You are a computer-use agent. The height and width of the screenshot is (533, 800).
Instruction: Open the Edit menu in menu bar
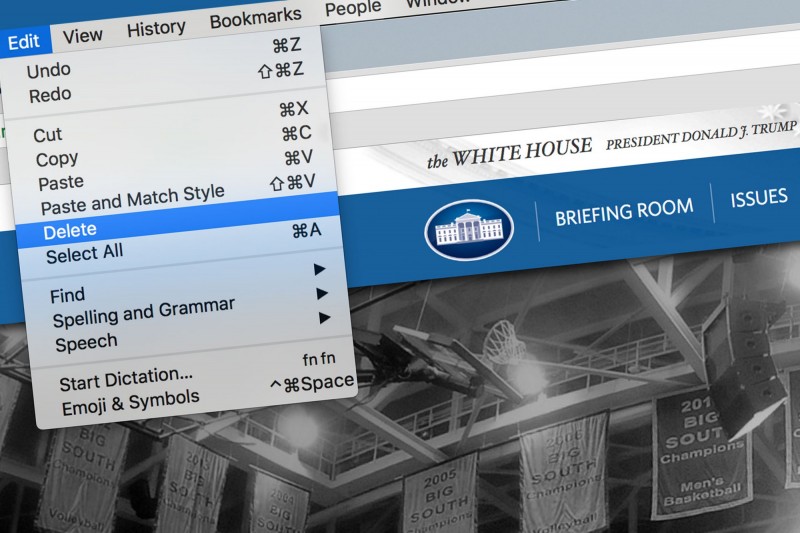(24, 41)
